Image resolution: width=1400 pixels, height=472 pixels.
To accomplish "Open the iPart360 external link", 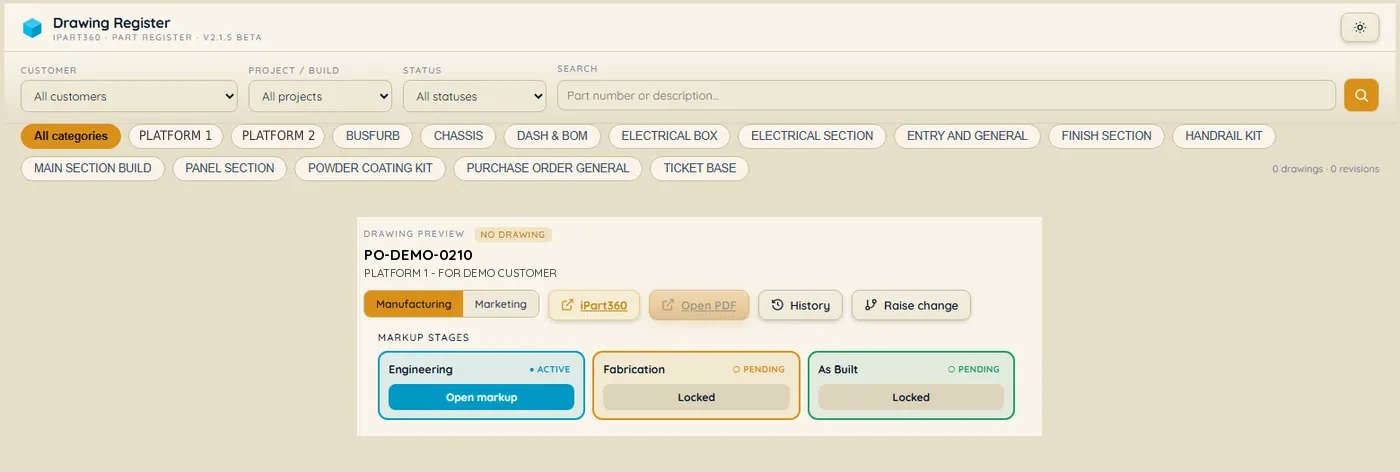I will pos(594,305).
